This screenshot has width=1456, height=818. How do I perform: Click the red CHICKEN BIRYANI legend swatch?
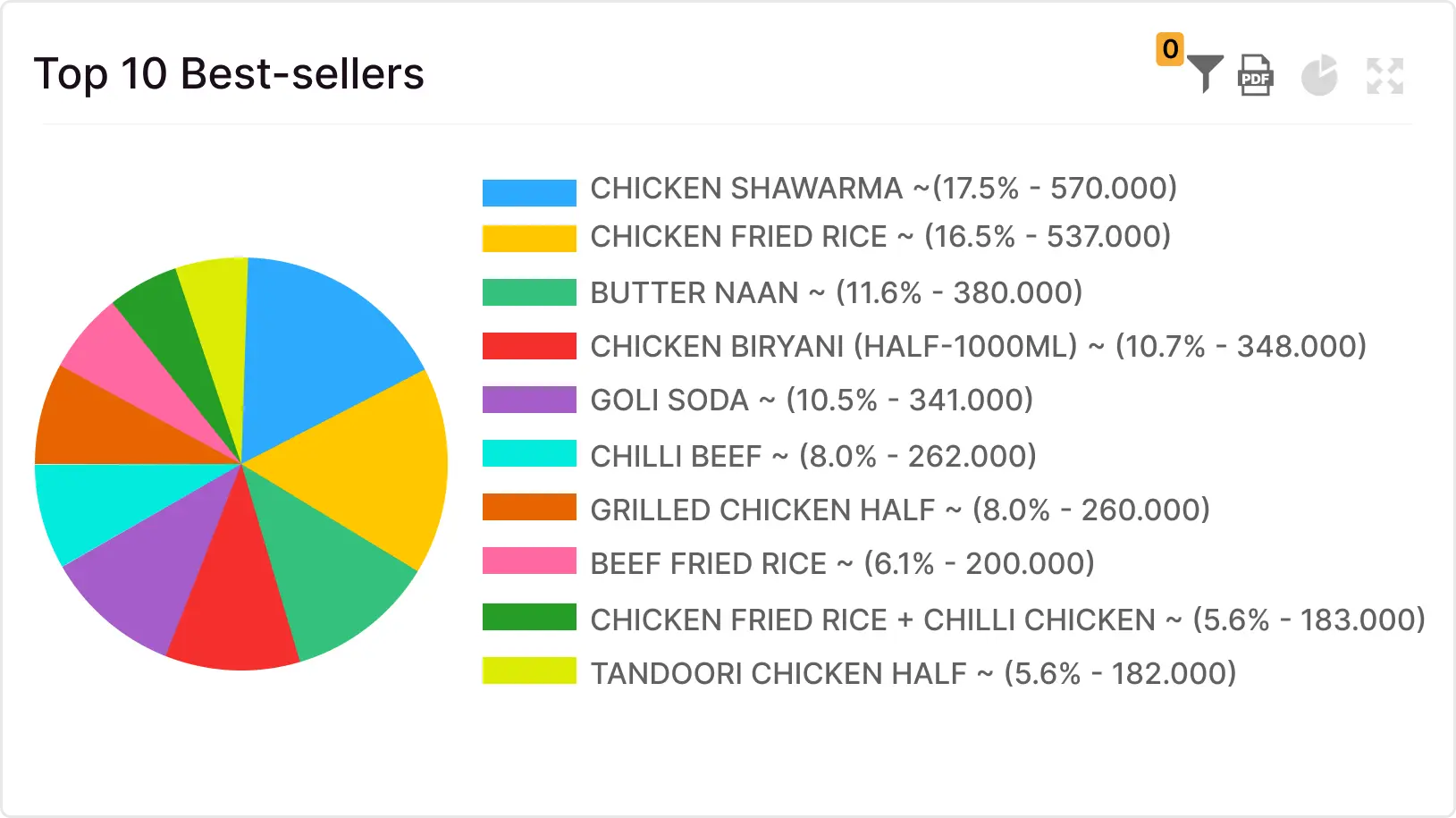pyautogui.click(x=529, y=346)
